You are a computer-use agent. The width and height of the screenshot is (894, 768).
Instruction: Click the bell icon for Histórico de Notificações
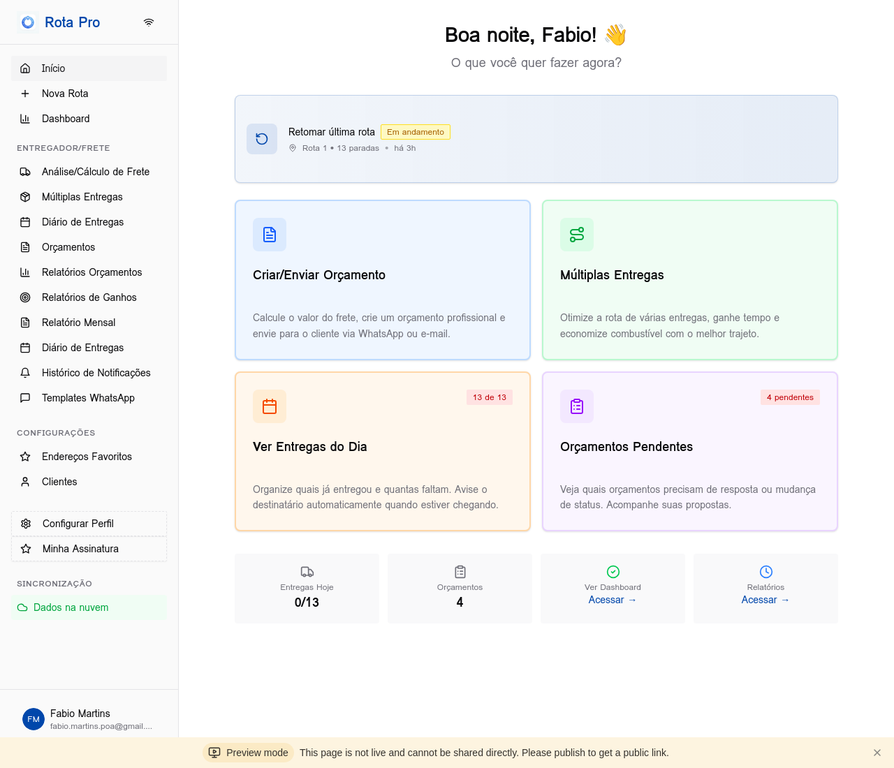click(x=23, y=372)
